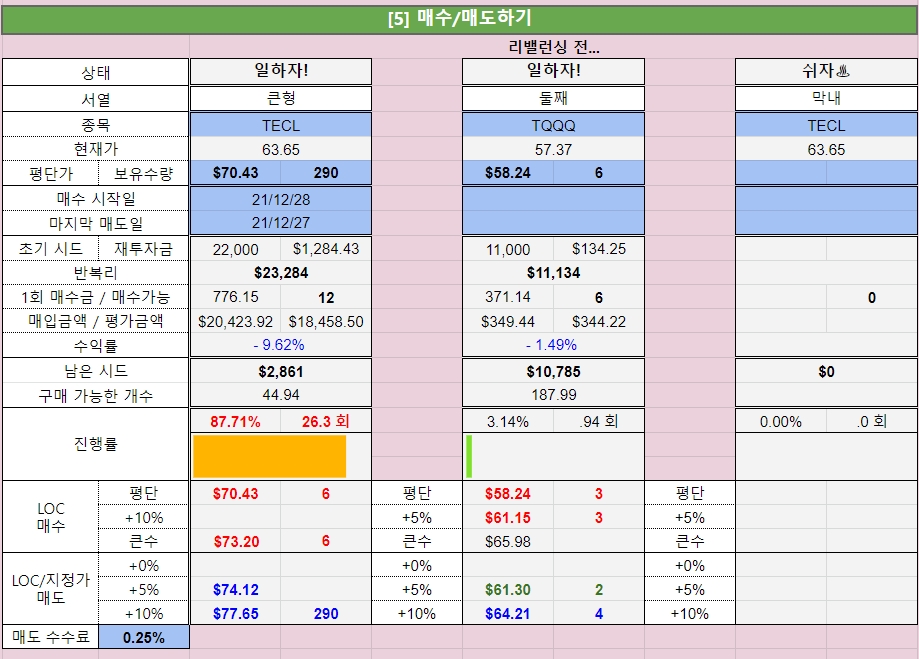This screenshot has width=919, height=659.
Task: Select the $349.44 purchase amount
Action: 508,321
